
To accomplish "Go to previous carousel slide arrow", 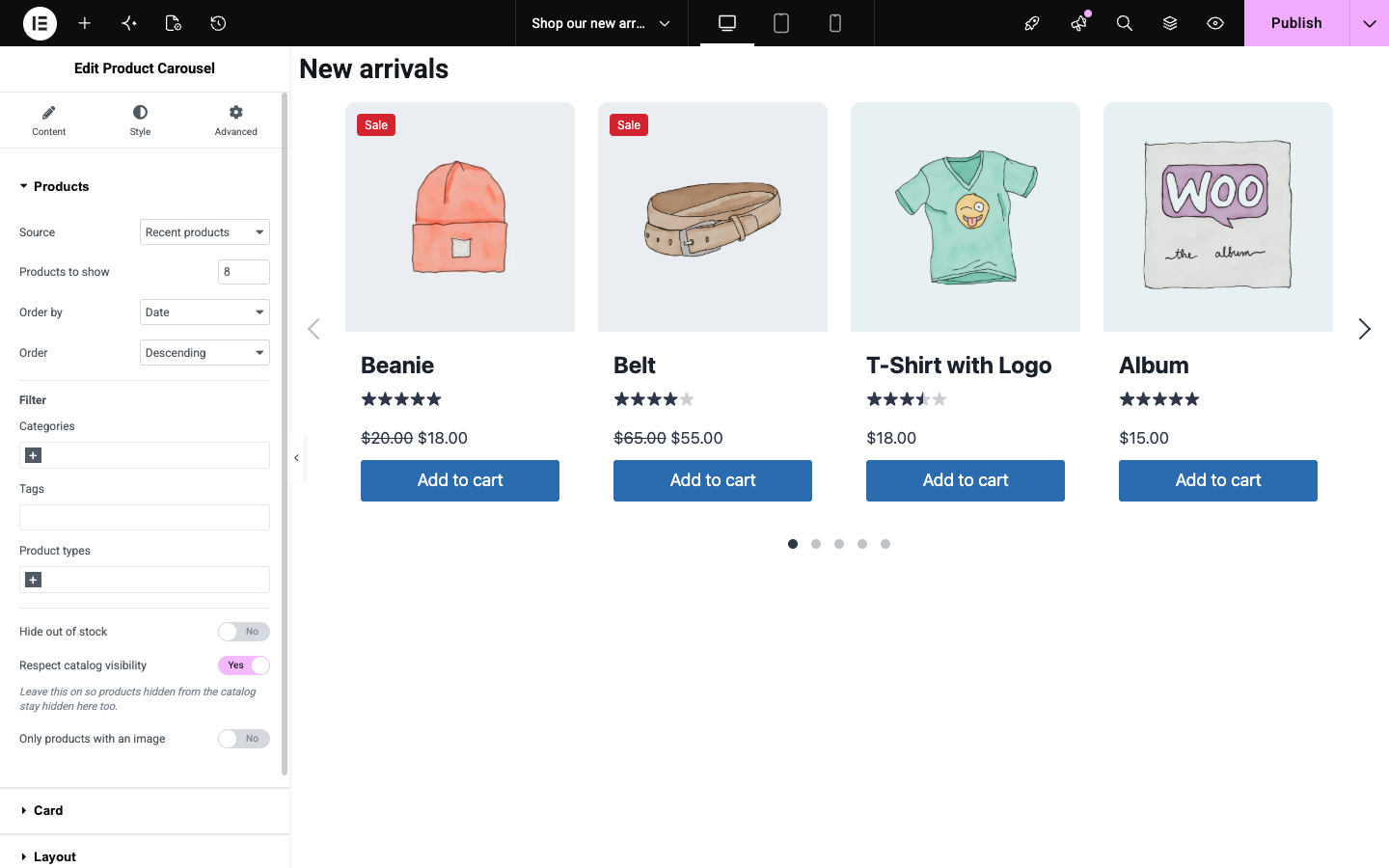I will click(313, 329).
